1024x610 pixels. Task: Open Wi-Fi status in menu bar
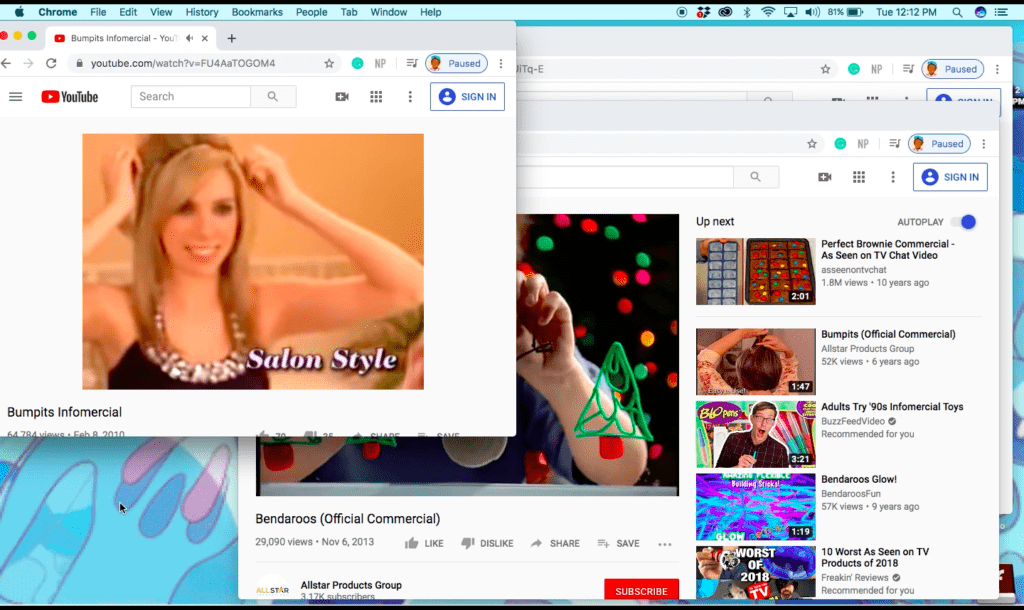768,12
